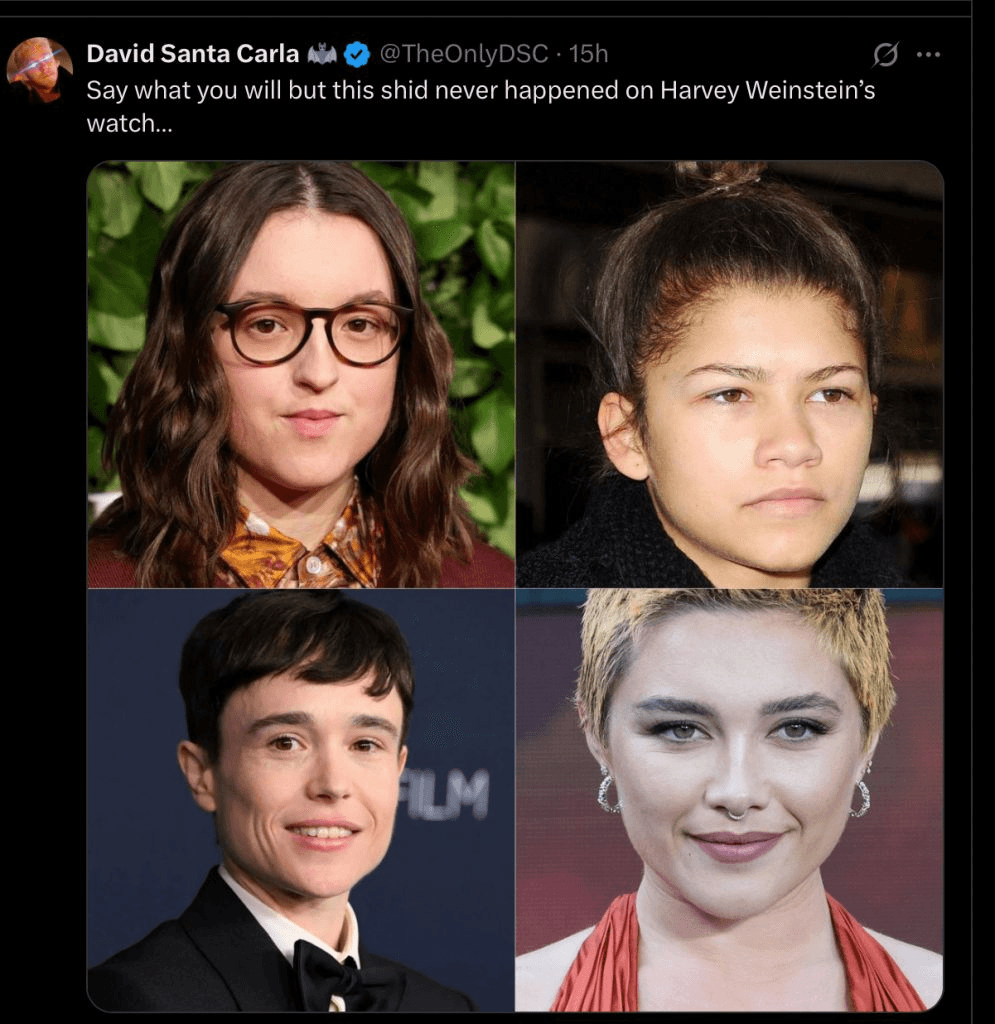The width and height of the screenshot is (995, 1024).
Task: Click the 15h post timestamp
Action: tap(588, 54)
